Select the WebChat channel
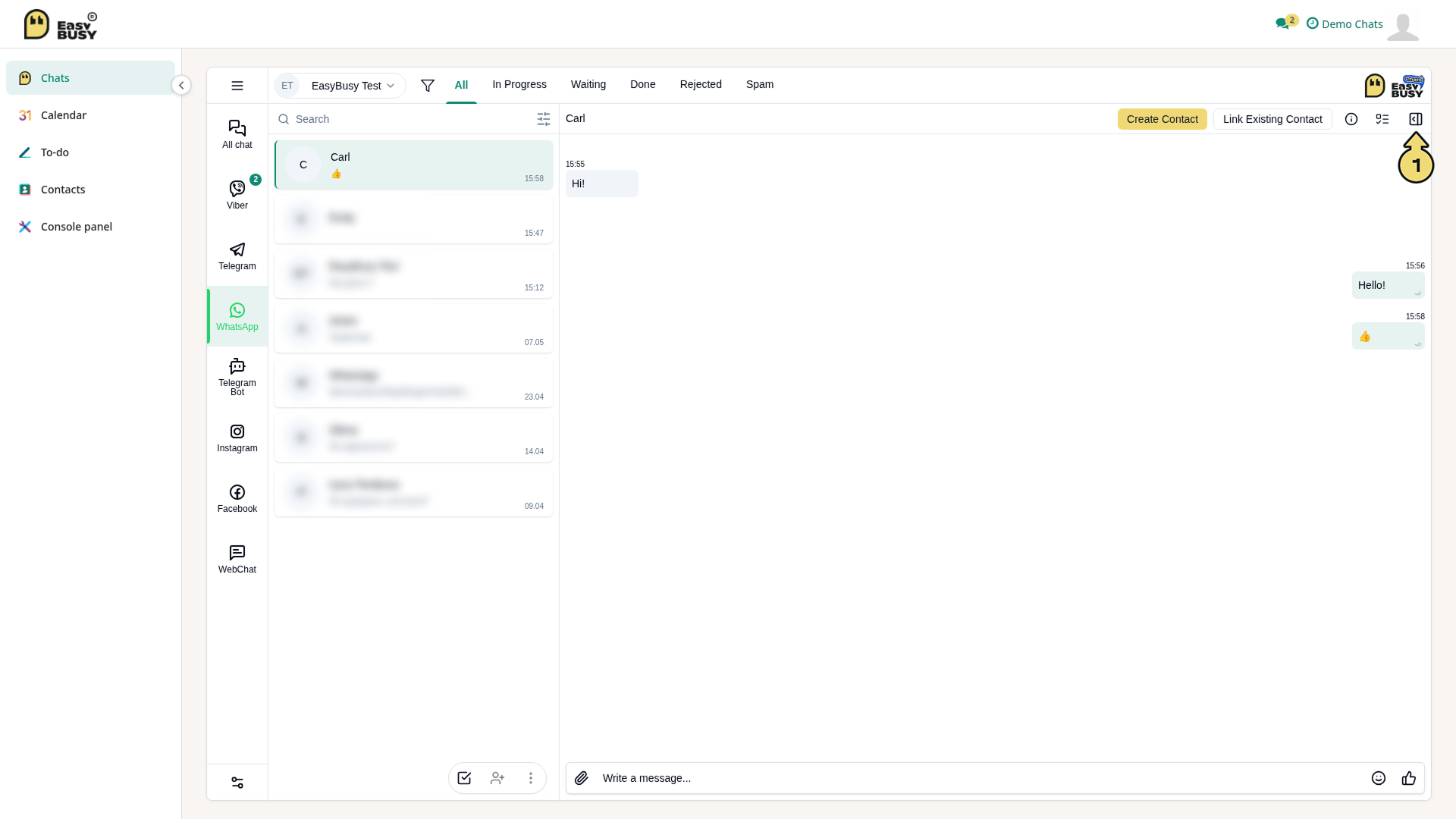This screenshot has height=819, width=1456. point(237,559)
